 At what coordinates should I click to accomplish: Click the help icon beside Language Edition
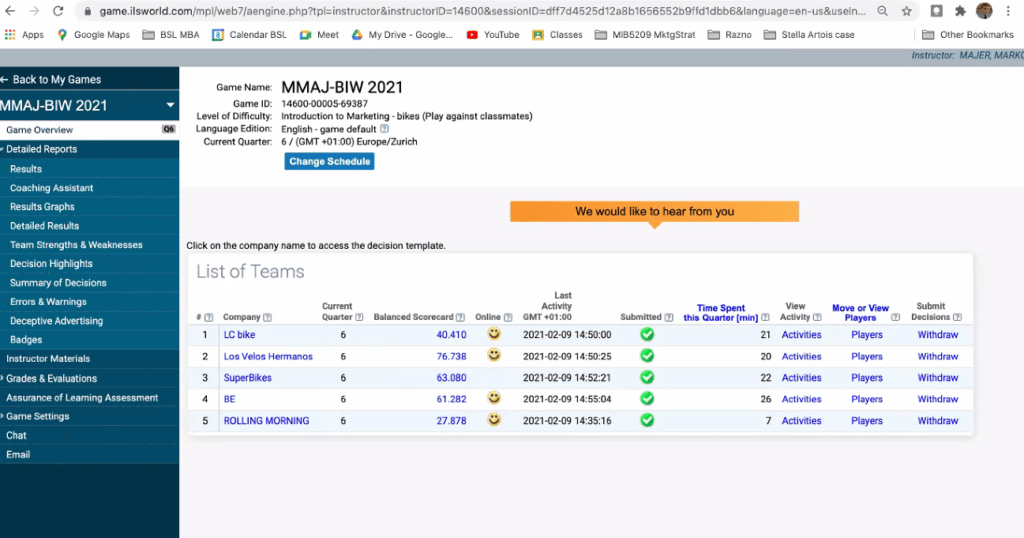tap(385, 129)
